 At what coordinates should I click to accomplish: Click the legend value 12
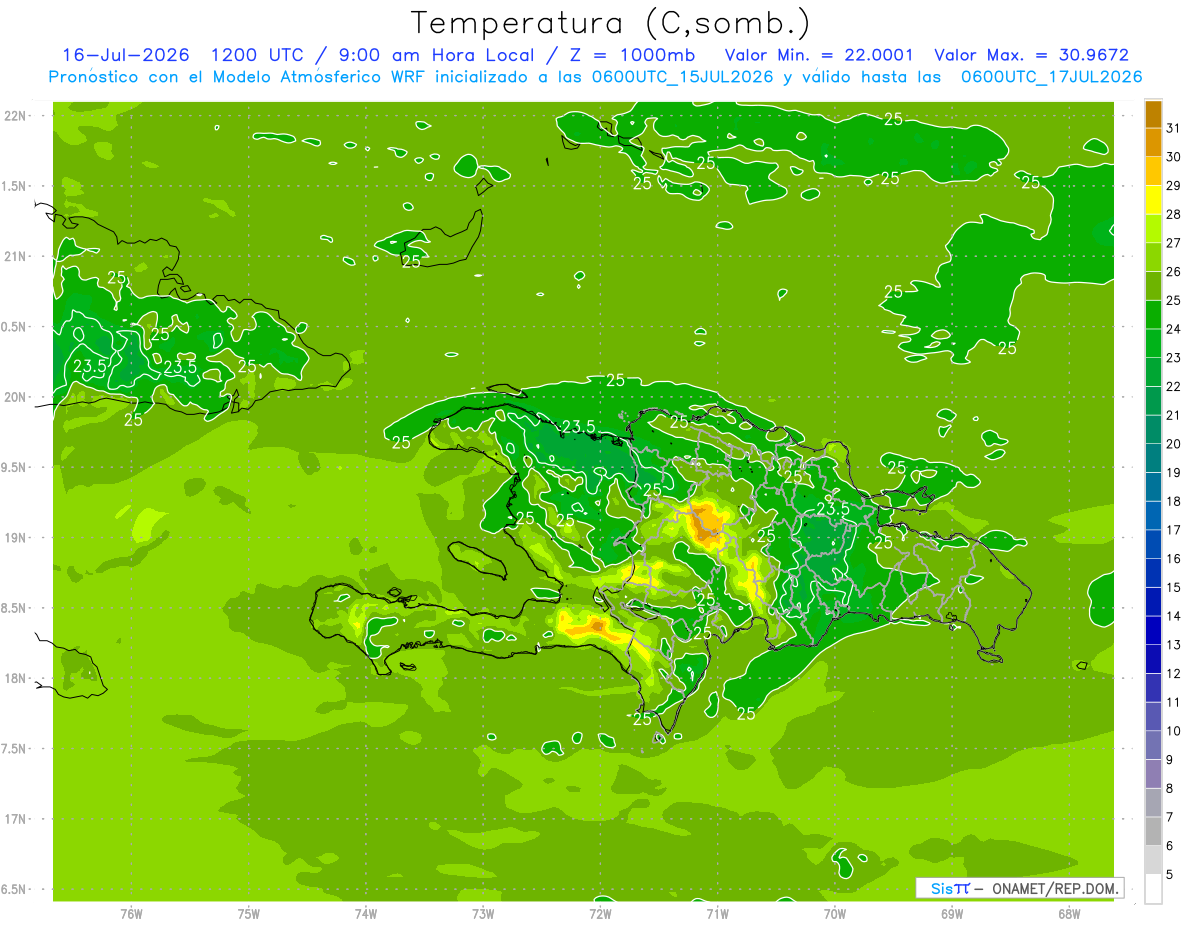tap(1173, 673)
